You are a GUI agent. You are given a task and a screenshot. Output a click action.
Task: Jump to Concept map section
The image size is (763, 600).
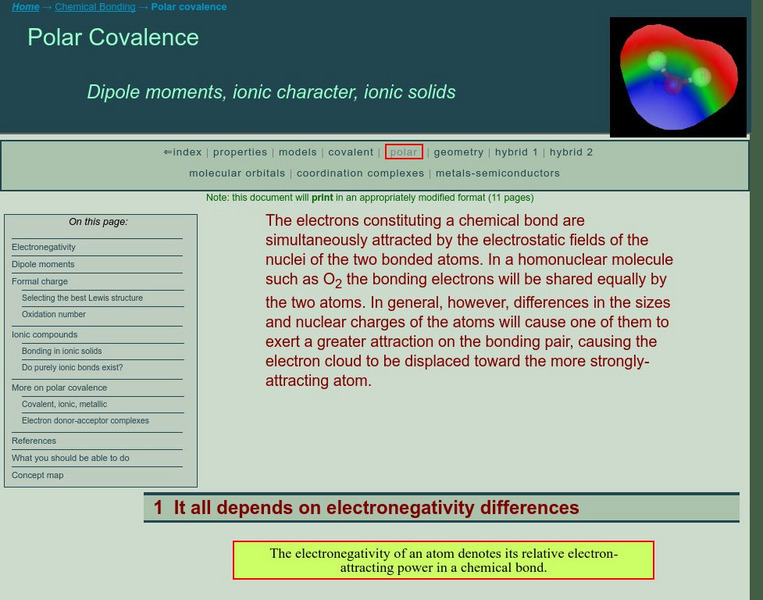[x=37, y=475]
